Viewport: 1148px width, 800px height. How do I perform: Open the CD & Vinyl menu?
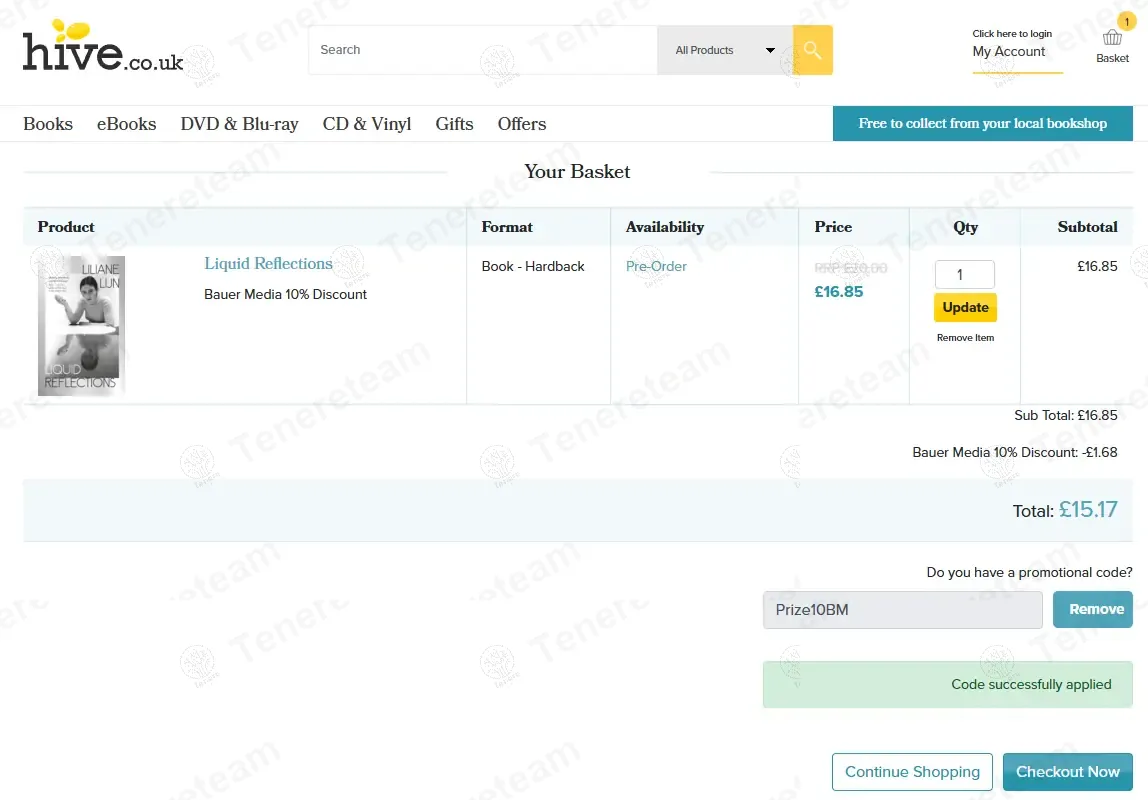point(367,124)
